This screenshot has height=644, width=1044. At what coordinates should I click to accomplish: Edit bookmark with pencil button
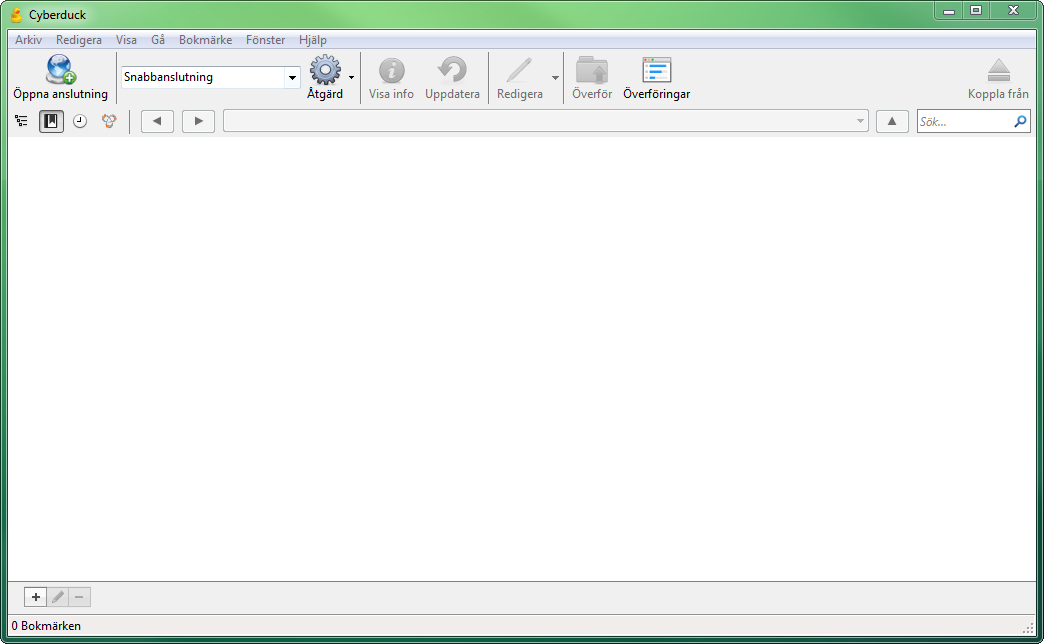tap(58, 597)
